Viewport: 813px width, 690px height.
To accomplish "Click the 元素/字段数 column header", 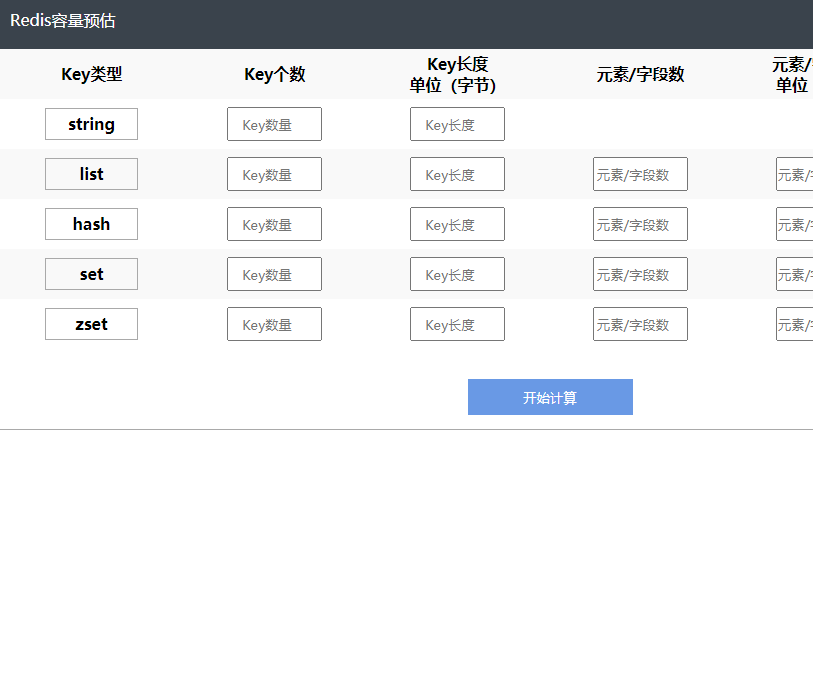I will coord(640,75).
